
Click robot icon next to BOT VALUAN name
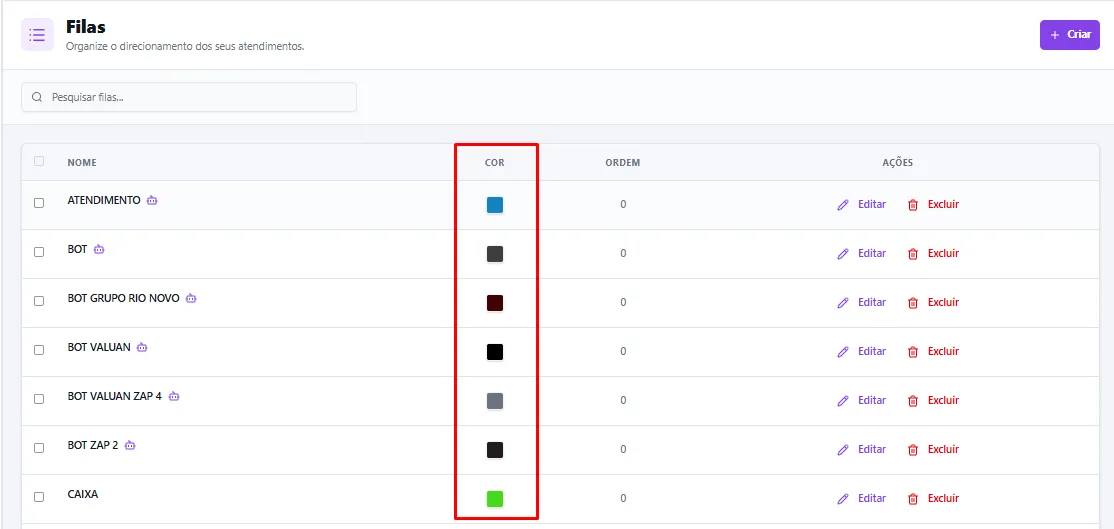point(142,347)
